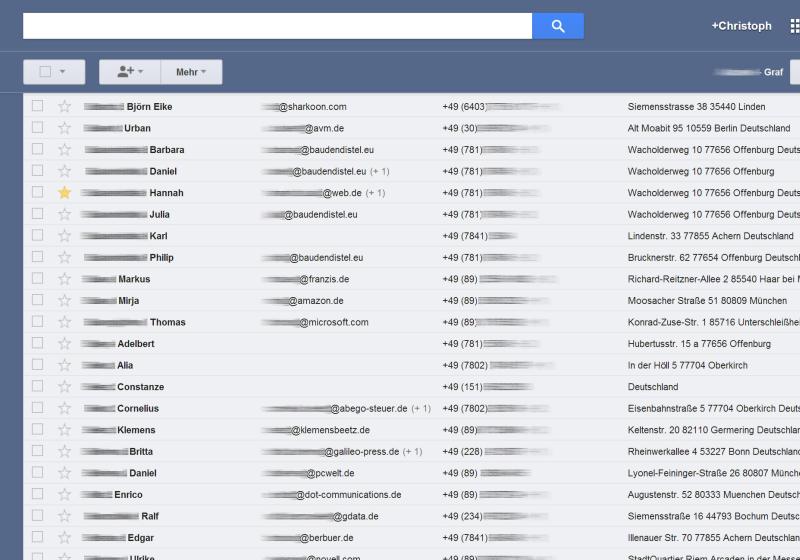Check the box next to Thomas
800x560 pixels.
click(38, 322)
